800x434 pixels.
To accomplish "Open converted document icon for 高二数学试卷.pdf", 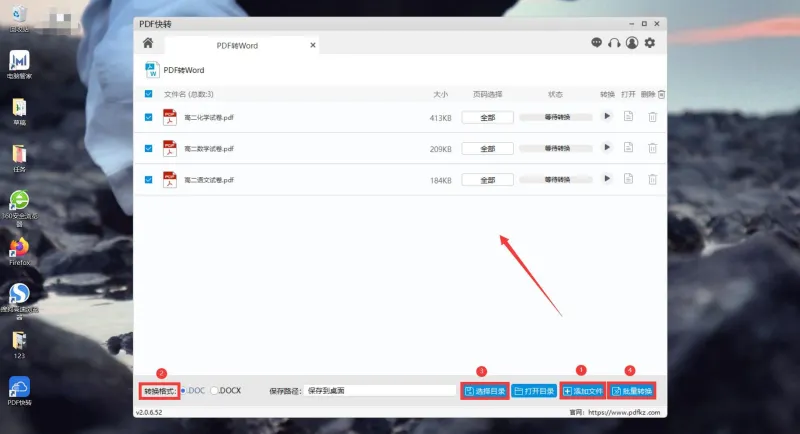I will (x=629, y=147).
